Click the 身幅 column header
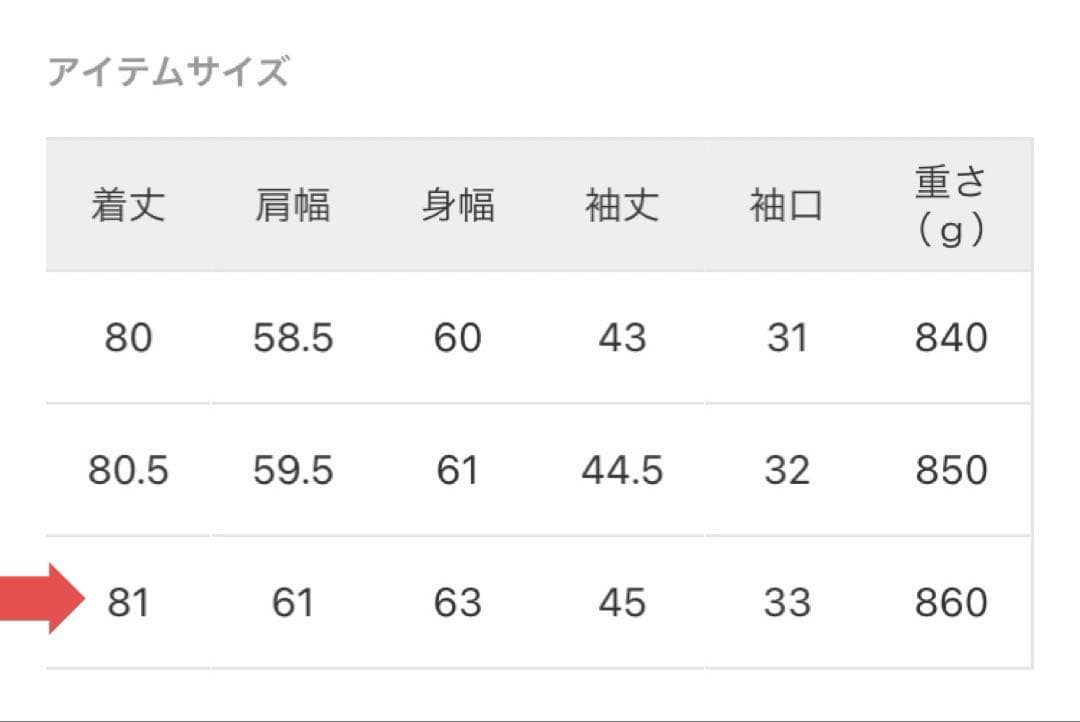Screen dimensions: 1080x722 point(457,206)
